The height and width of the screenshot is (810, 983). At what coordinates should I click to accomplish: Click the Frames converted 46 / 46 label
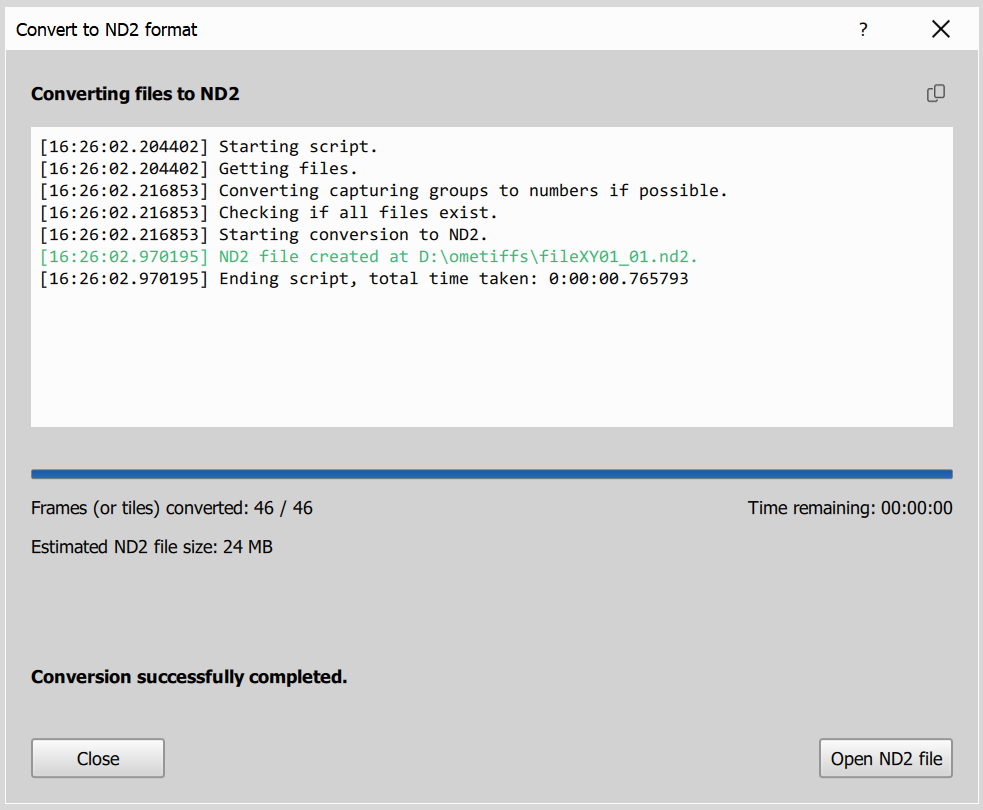point(170,508)
